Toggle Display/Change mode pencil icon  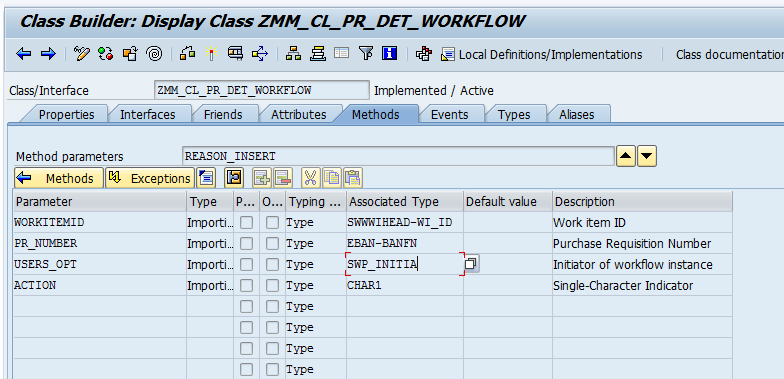click(x=82, y=54)
